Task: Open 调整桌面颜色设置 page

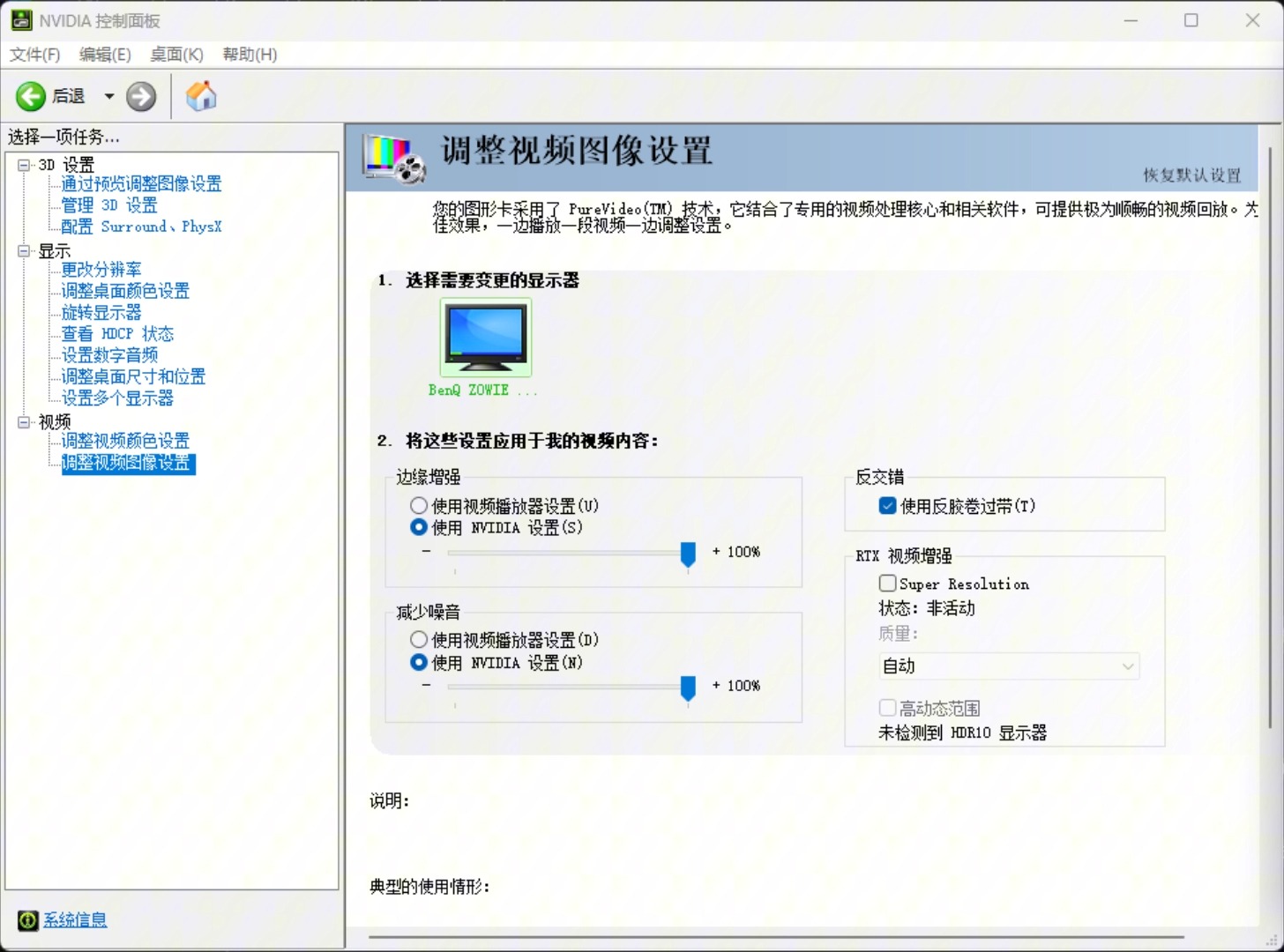Action: 125,291
